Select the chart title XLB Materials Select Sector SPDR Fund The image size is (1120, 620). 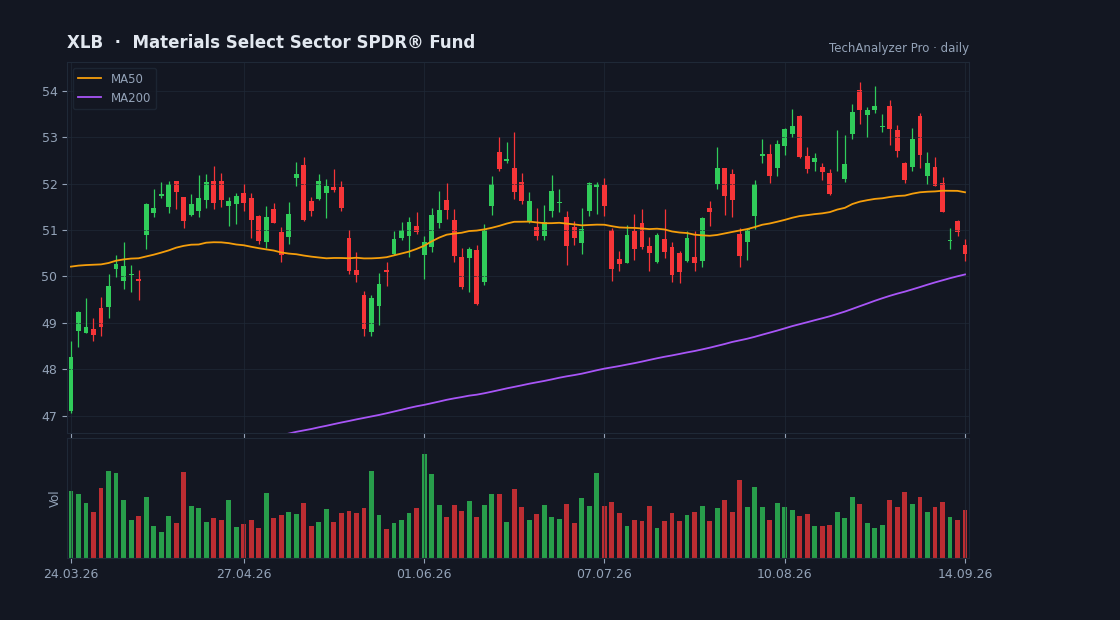(x=271, y=42)
